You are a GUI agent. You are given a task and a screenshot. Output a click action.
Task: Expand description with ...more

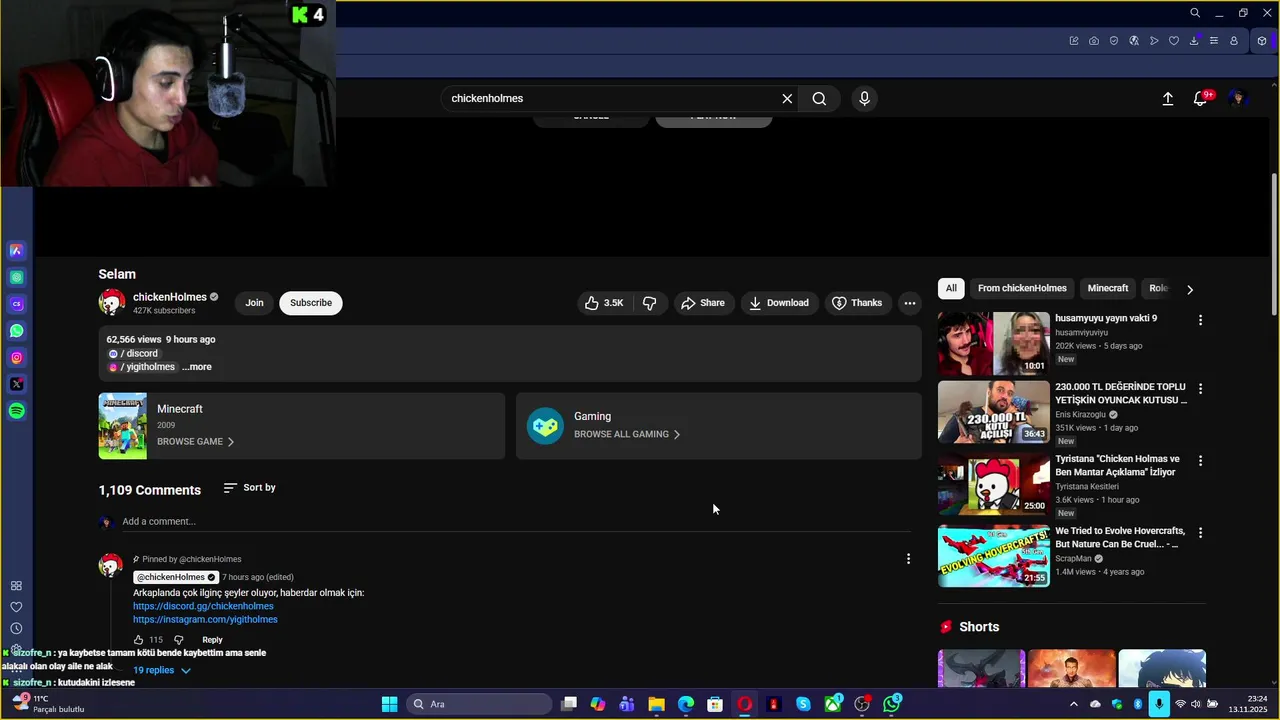click(197, 367)
